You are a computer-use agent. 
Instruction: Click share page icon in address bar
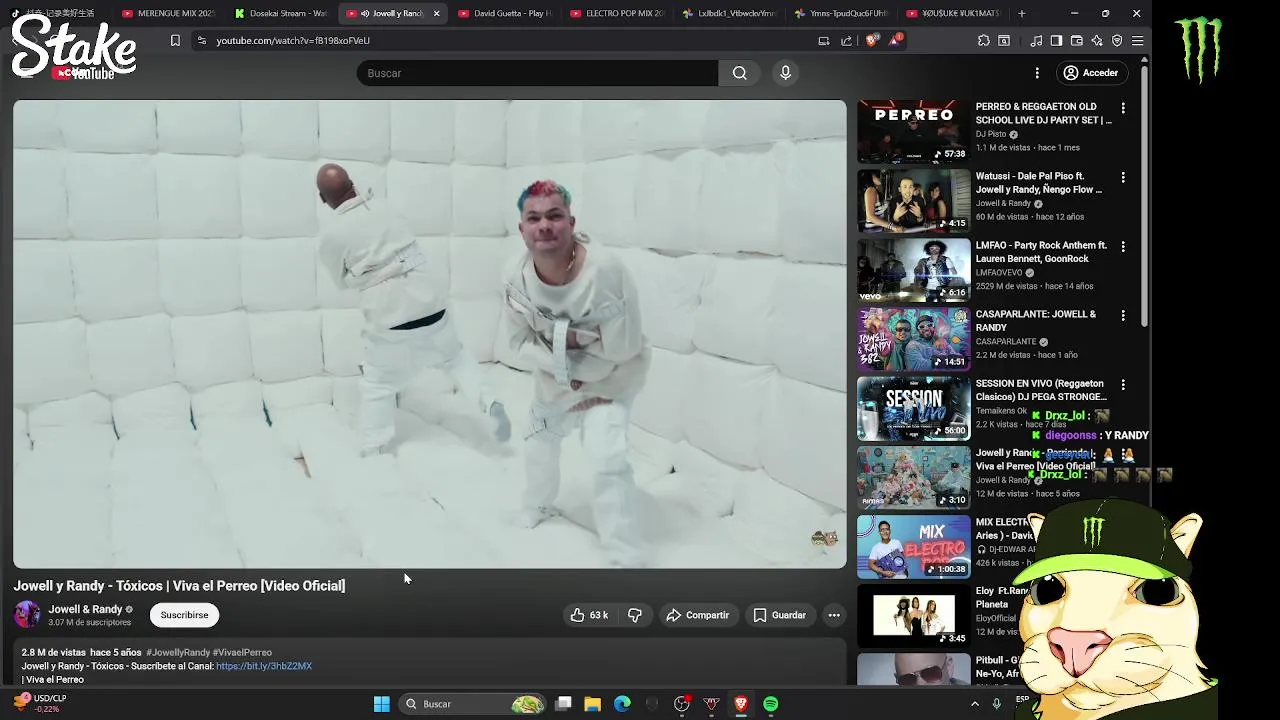pyautogui.click(x=847, y=41)
